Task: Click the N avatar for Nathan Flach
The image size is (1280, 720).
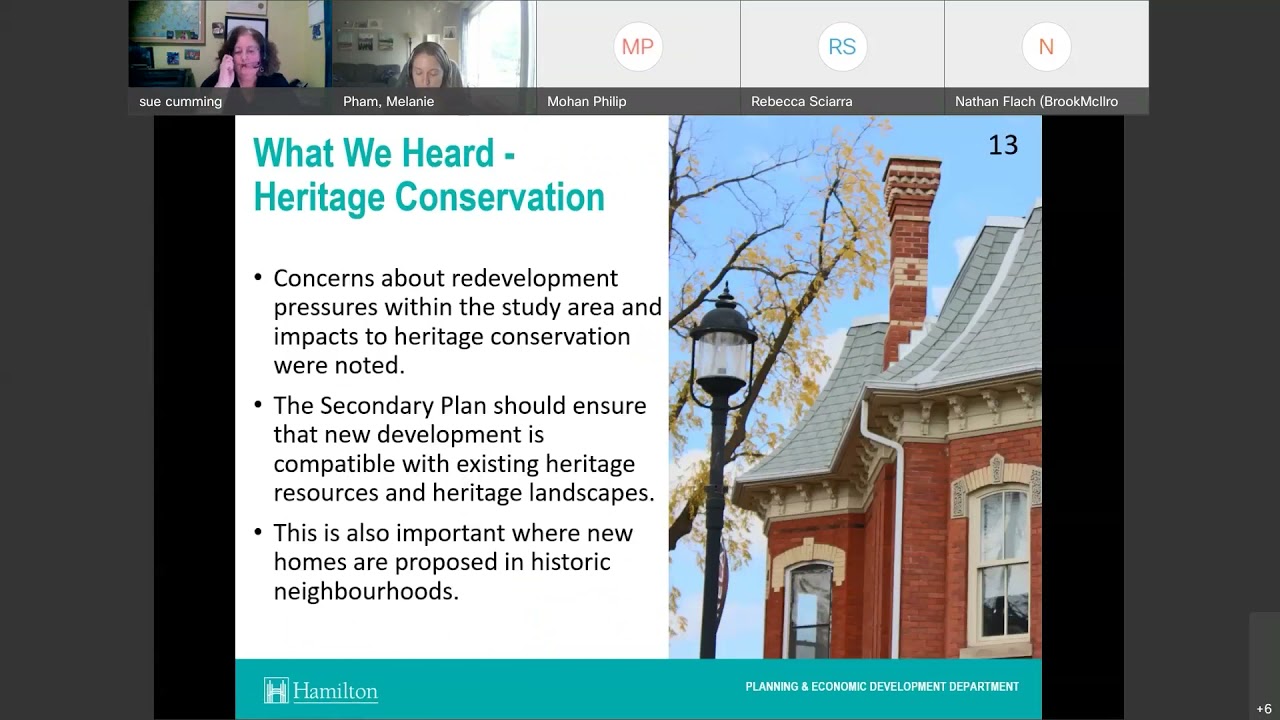Action: [1046, 46]
